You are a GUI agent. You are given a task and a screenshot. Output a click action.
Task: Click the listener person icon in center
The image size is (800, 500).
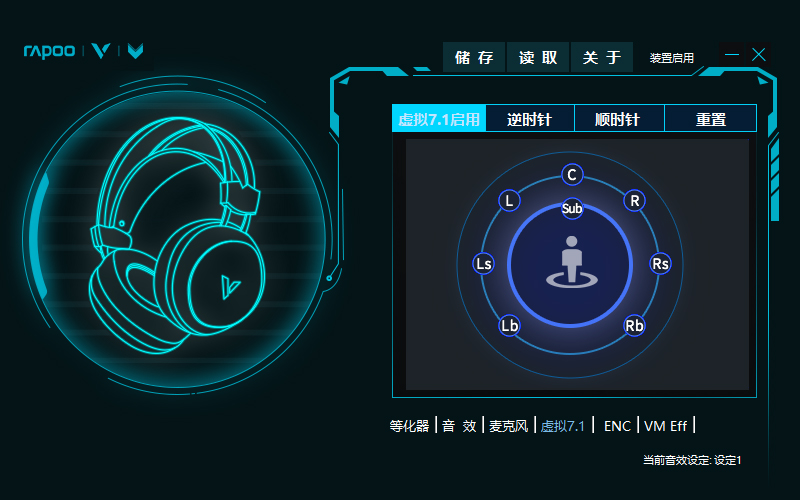(x=571, y=262)
